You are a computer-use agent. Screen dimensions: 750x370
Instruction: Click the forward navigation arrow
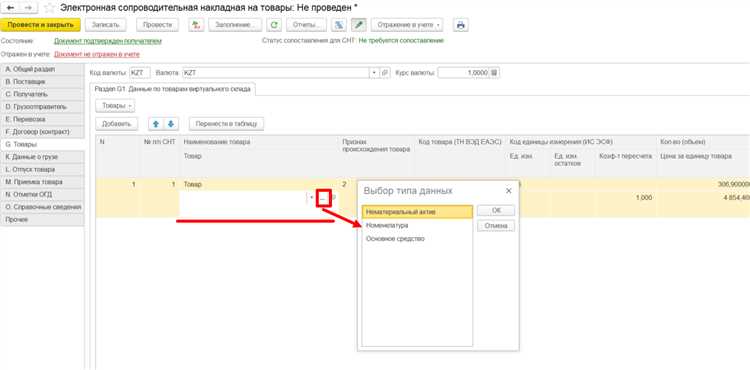point(28,8)
